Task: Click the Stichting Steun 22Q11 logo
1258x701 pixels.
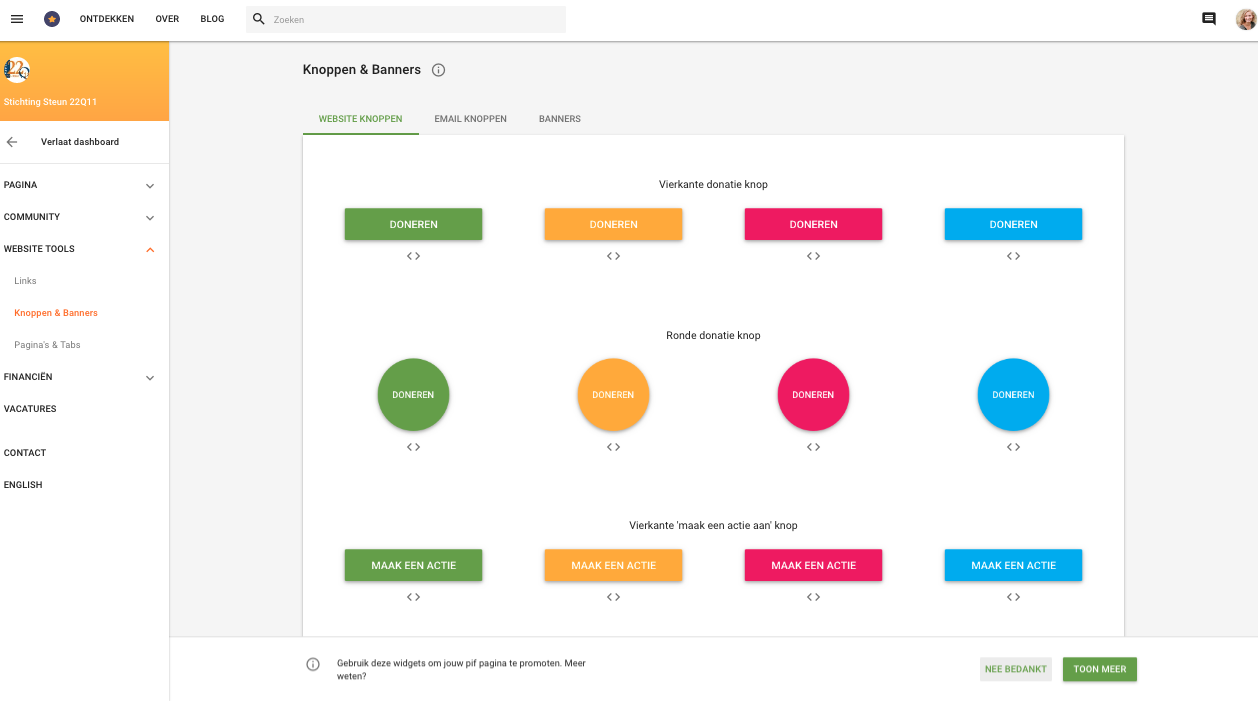Action: pyautogui.click(x=17, y=69)
